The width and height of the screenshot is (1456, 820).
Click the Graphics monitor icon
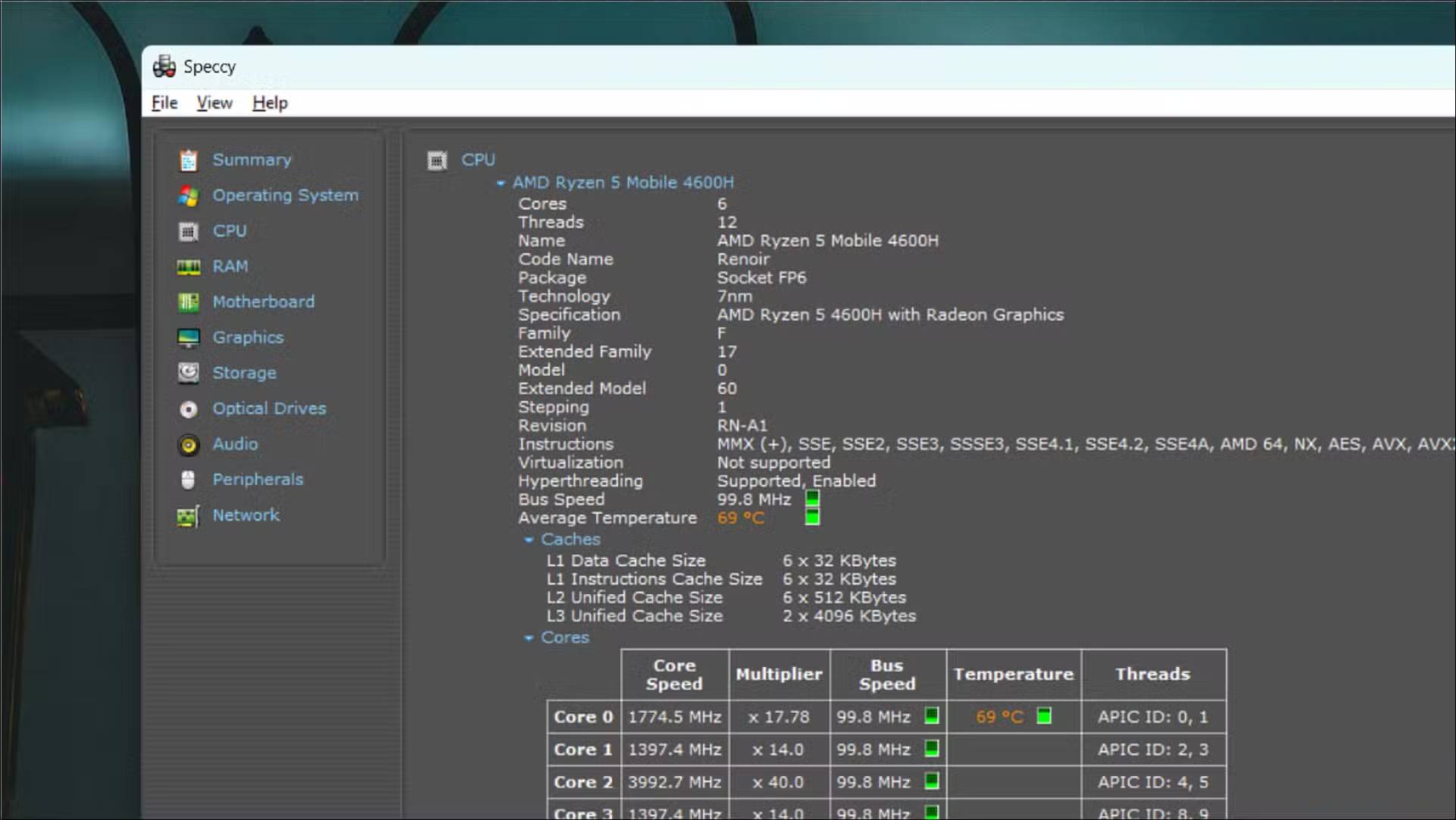click(x=188, y=337)
